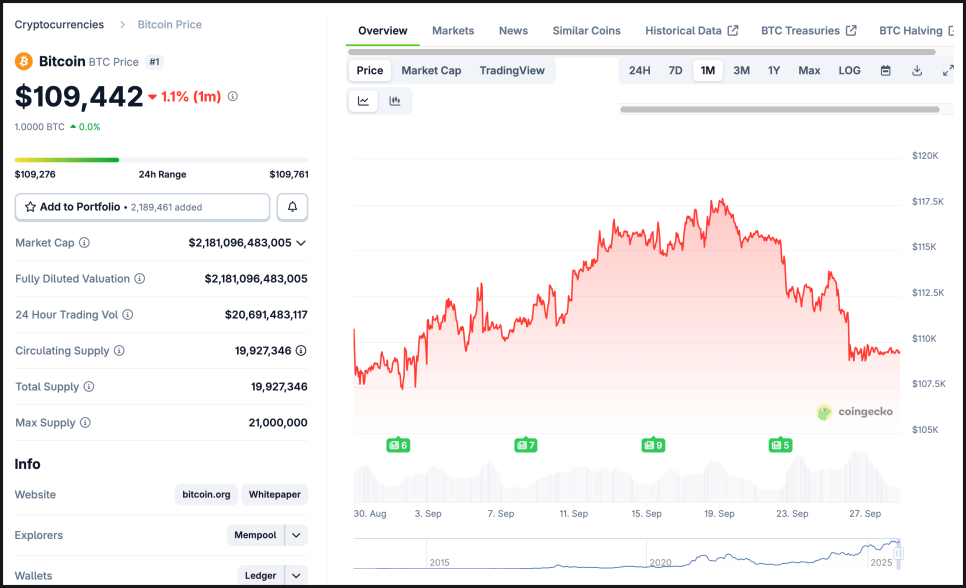The width and height of the screenshot is (966, 588).
Task: Expand the Wallets dropdown arrow
Action: point(296,576)
